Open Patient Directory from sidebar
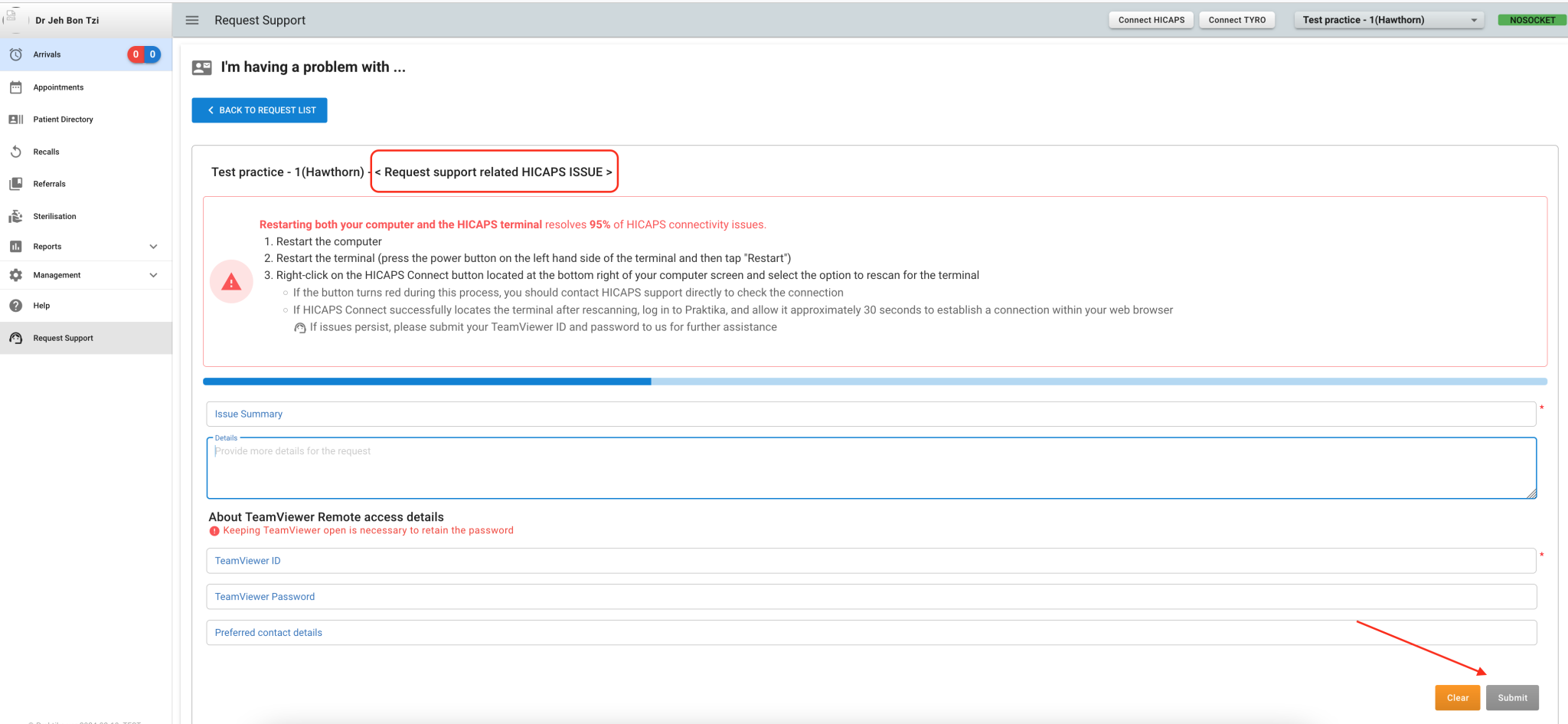The width and height of the screenshot is (1568, 724). point(86,120)
